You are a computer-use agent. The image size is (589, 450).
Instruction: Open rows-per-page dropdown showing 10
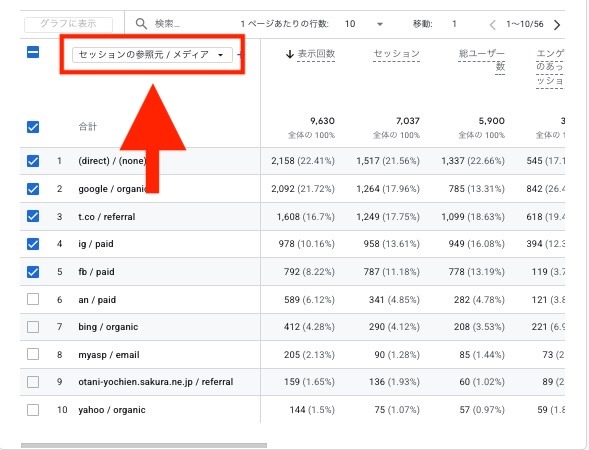tap(364, 24)
